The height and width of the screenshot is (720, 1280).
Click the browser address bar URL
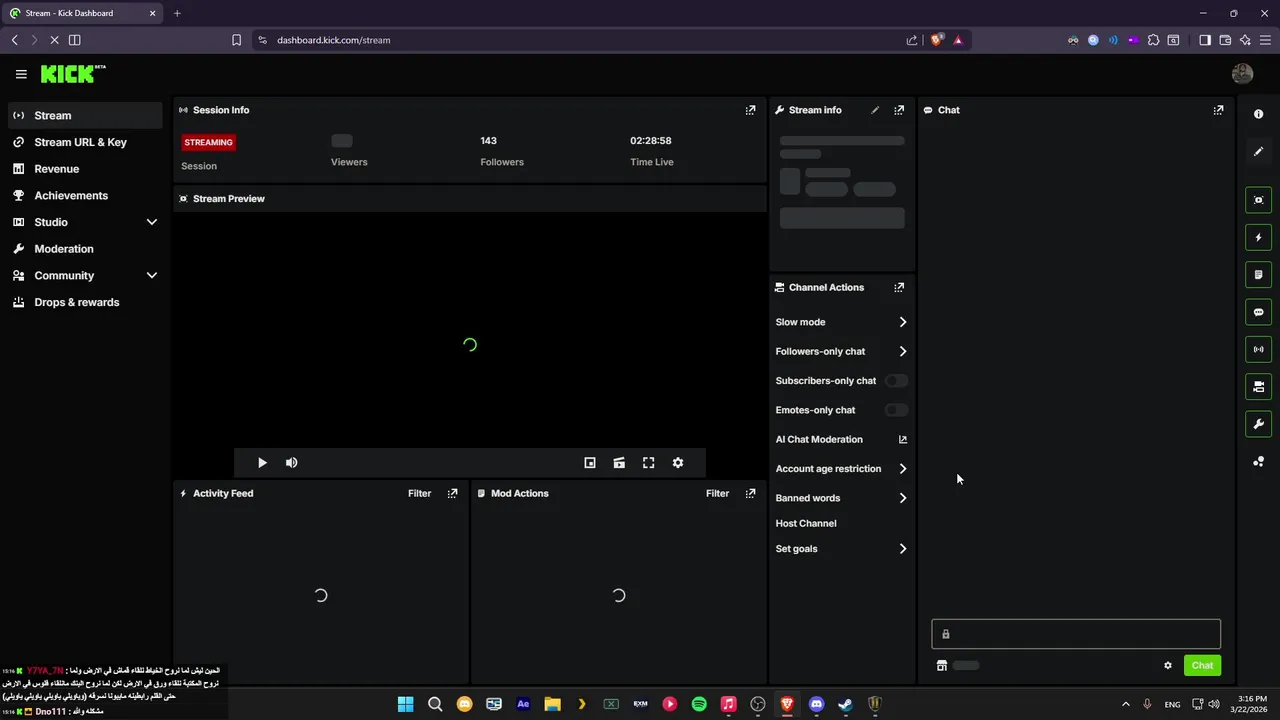point(334,40)
